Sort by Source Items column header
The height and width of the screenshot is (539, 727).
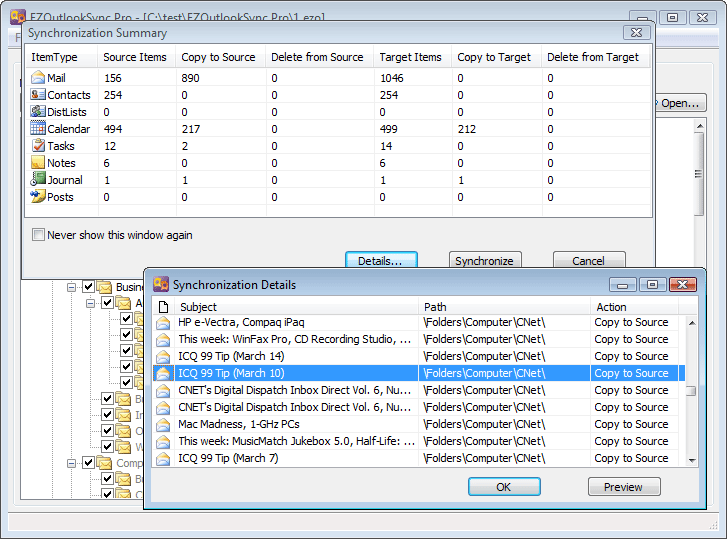[x=136, y=57]
